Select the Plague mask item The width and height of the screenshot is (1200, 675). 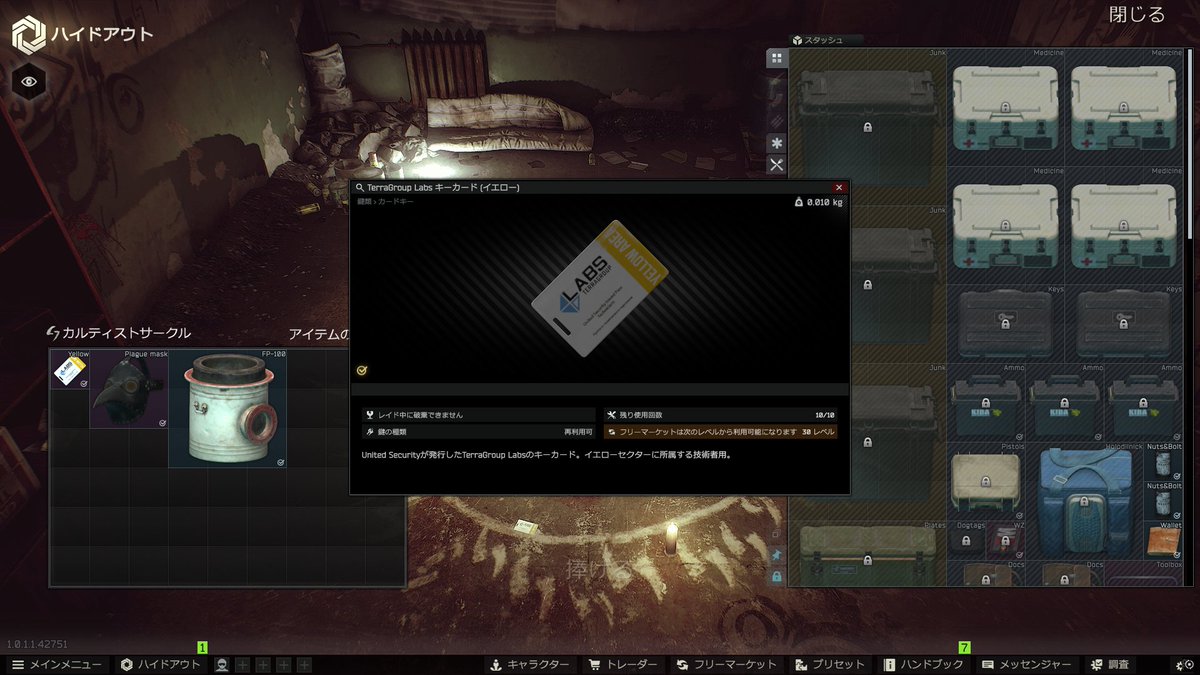129,389
